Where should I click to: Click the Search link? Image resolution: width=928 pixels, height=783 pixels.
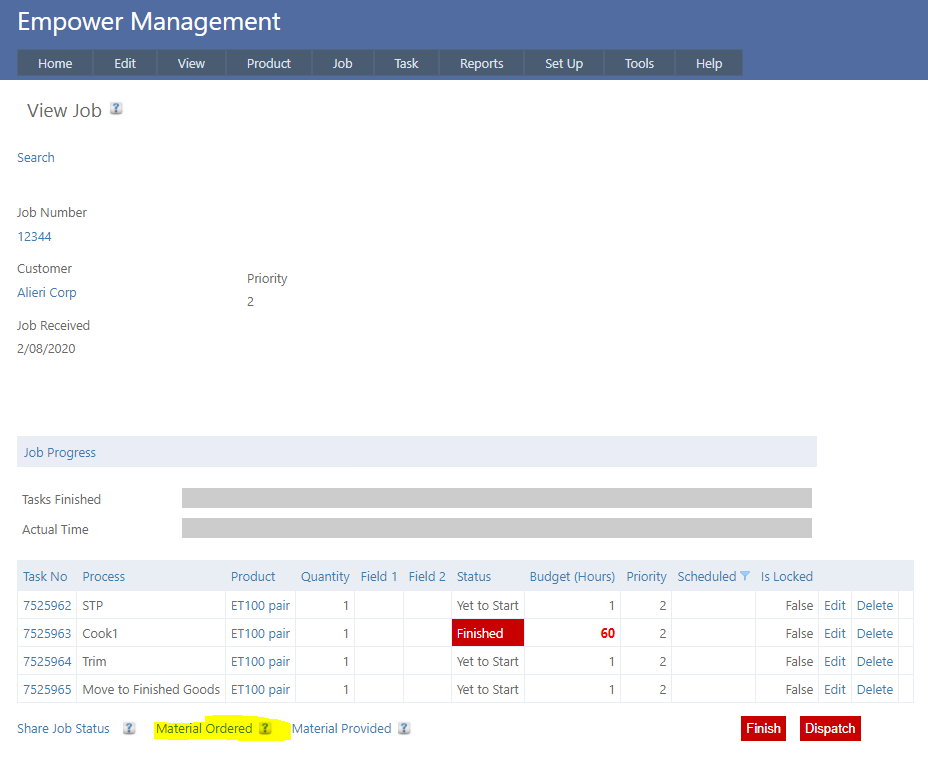[x=36, y=158]
